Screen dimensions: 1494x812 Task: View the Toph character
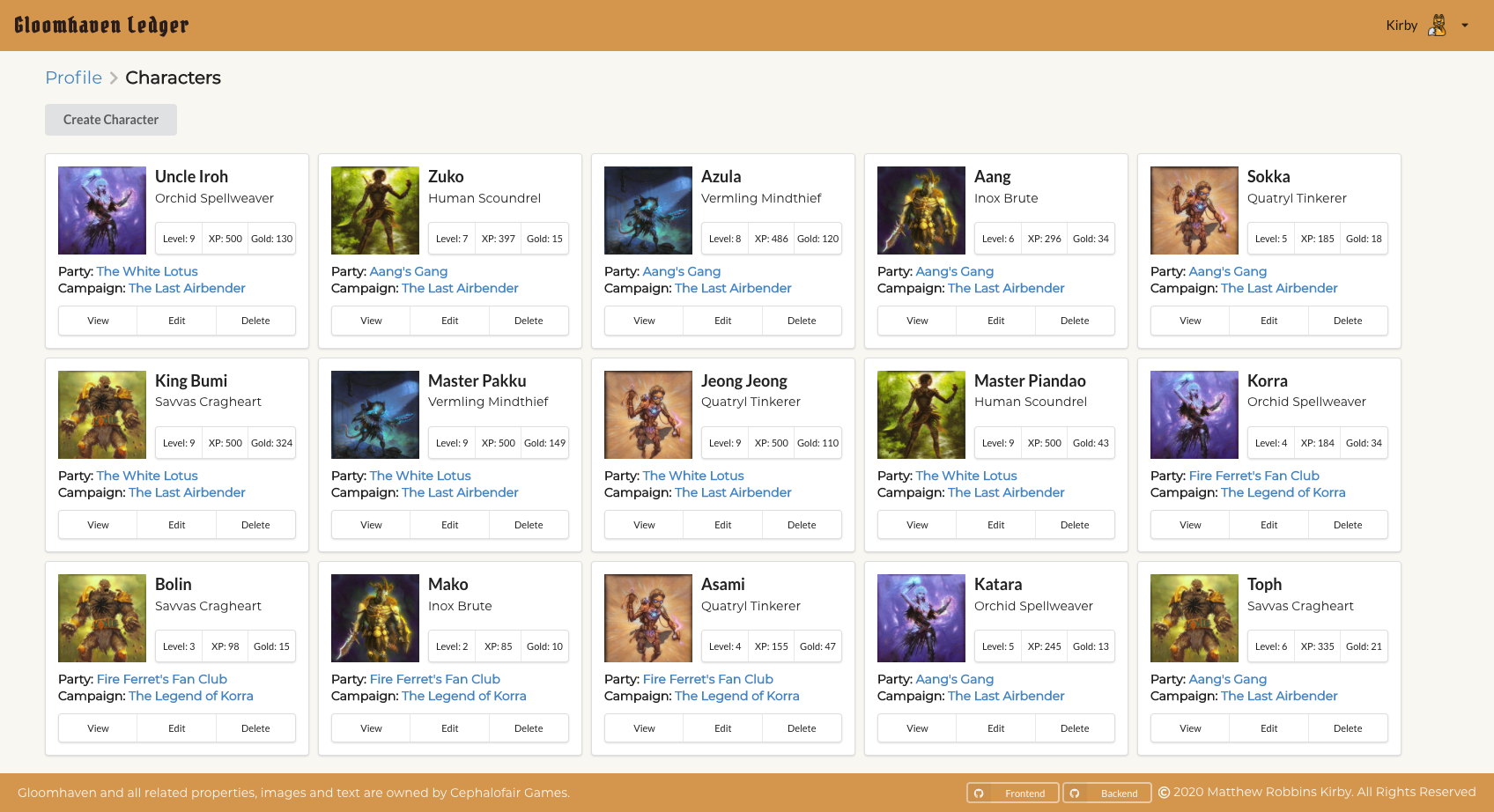coord(1190,728)
